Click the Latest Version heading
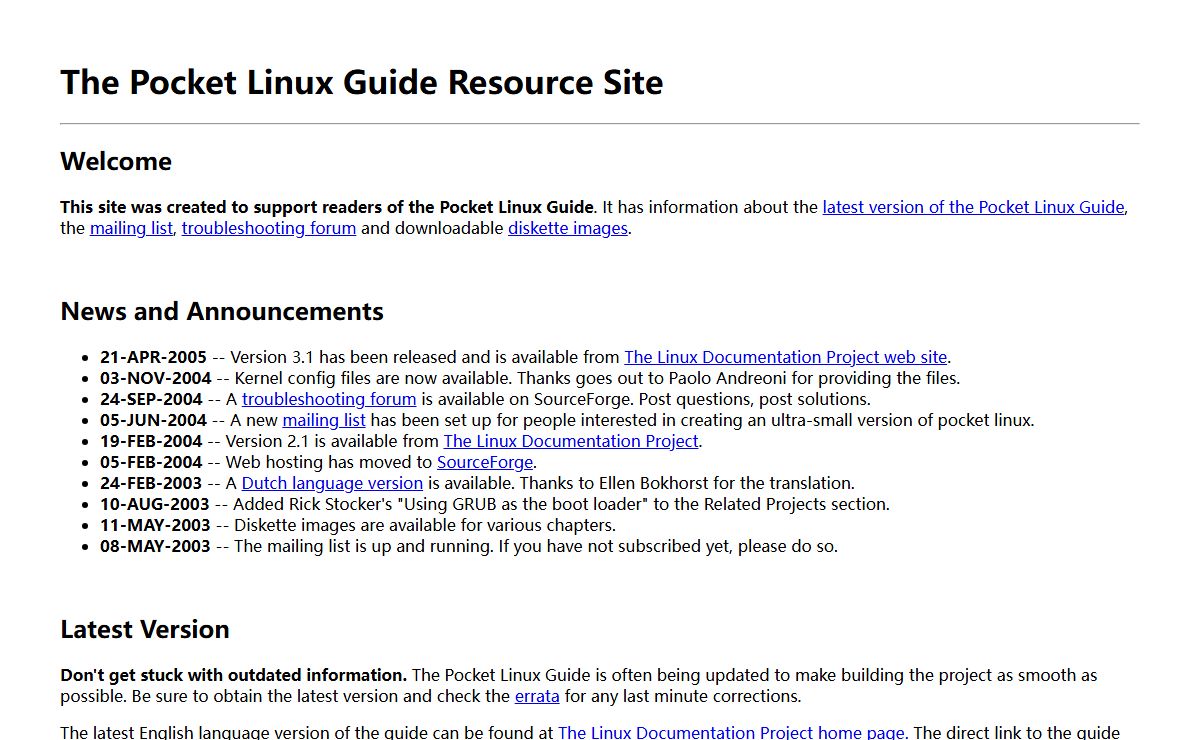This screenshot has height=740, width=1200. pyautogui.click(x=145, y=629)
